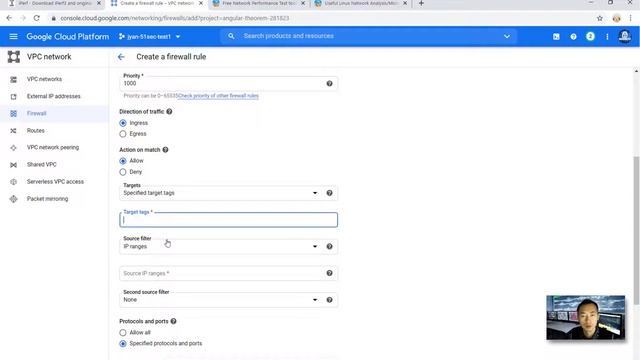Click the Shared VPC icon
The height and width of the screenshot is (360, 640).
click(x=13, y=164)
